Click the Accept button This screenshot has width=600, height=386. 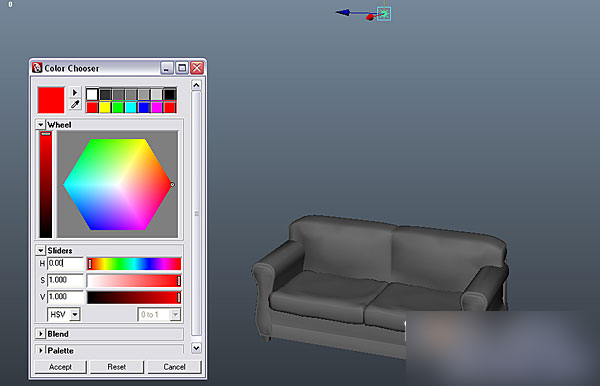tap(60, 367)
